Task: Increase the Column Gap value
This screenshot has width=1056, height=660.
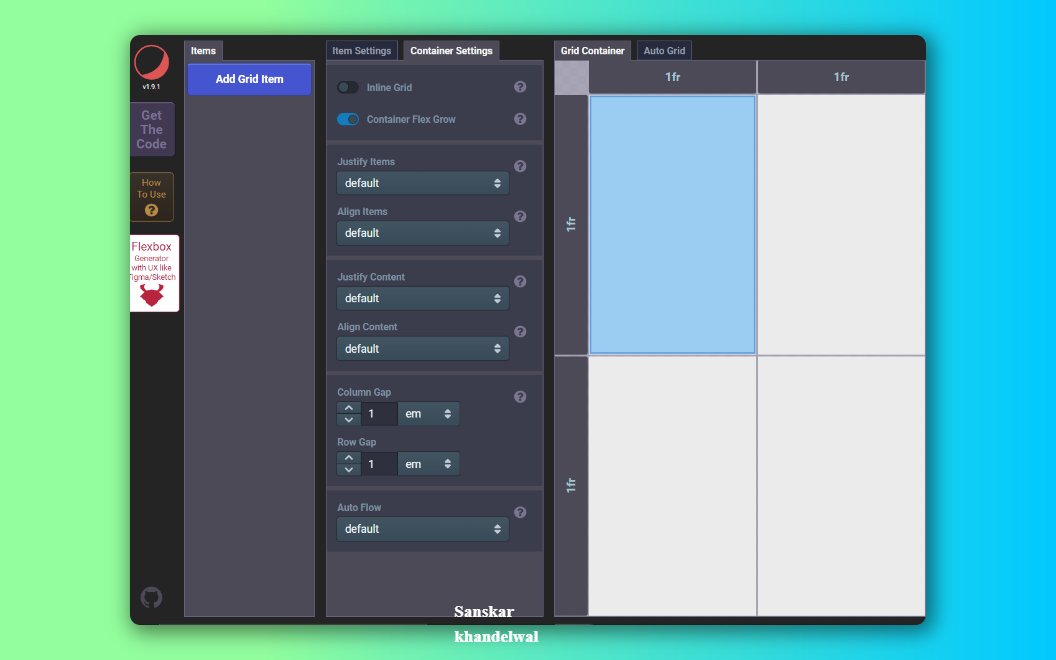Action: pyautogui.click(x=349, y=408)
